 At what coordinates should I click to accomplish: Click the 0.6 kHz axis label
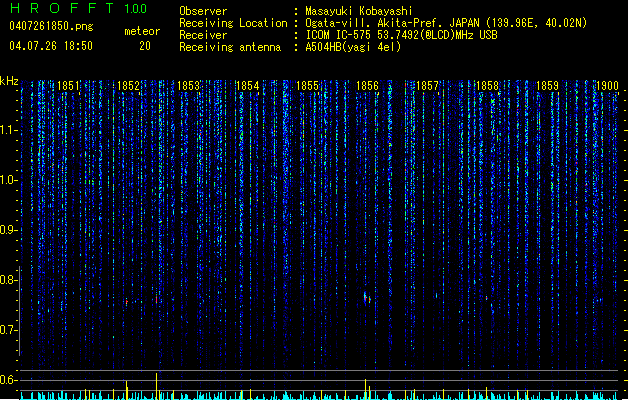[x=8, y=380]
